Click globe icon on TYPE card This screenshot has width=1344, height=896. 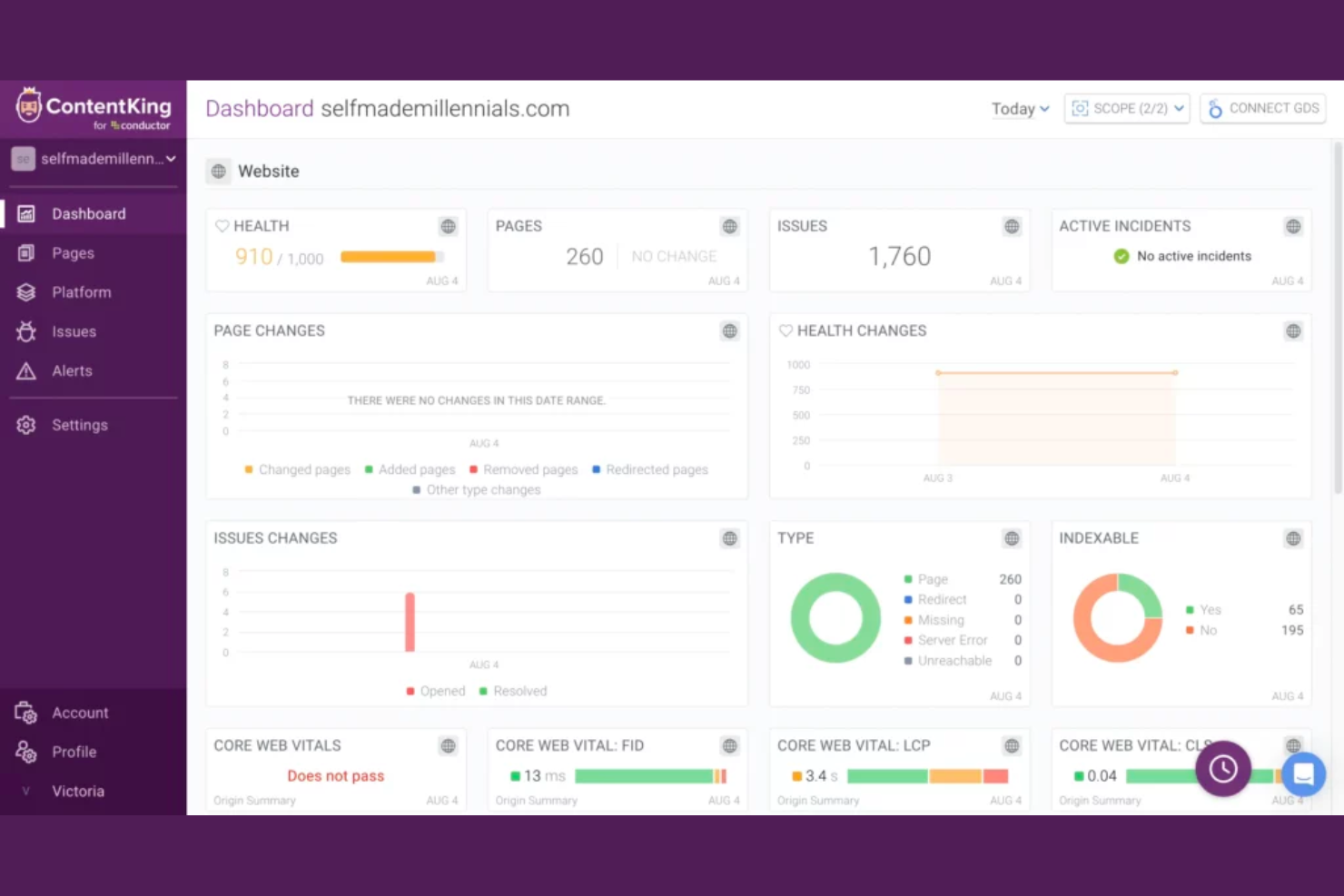1012,538
